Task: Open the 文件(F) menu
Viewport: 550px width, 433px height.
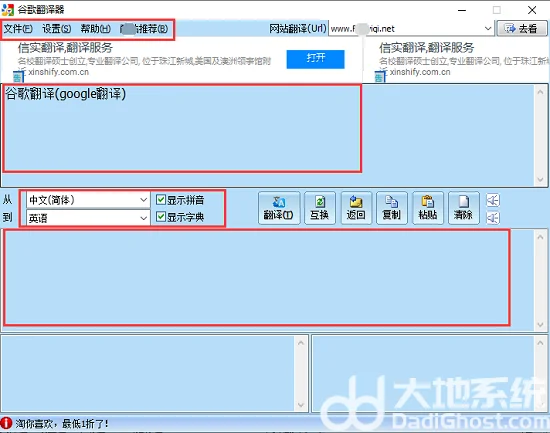Action: tap(18, 29)
